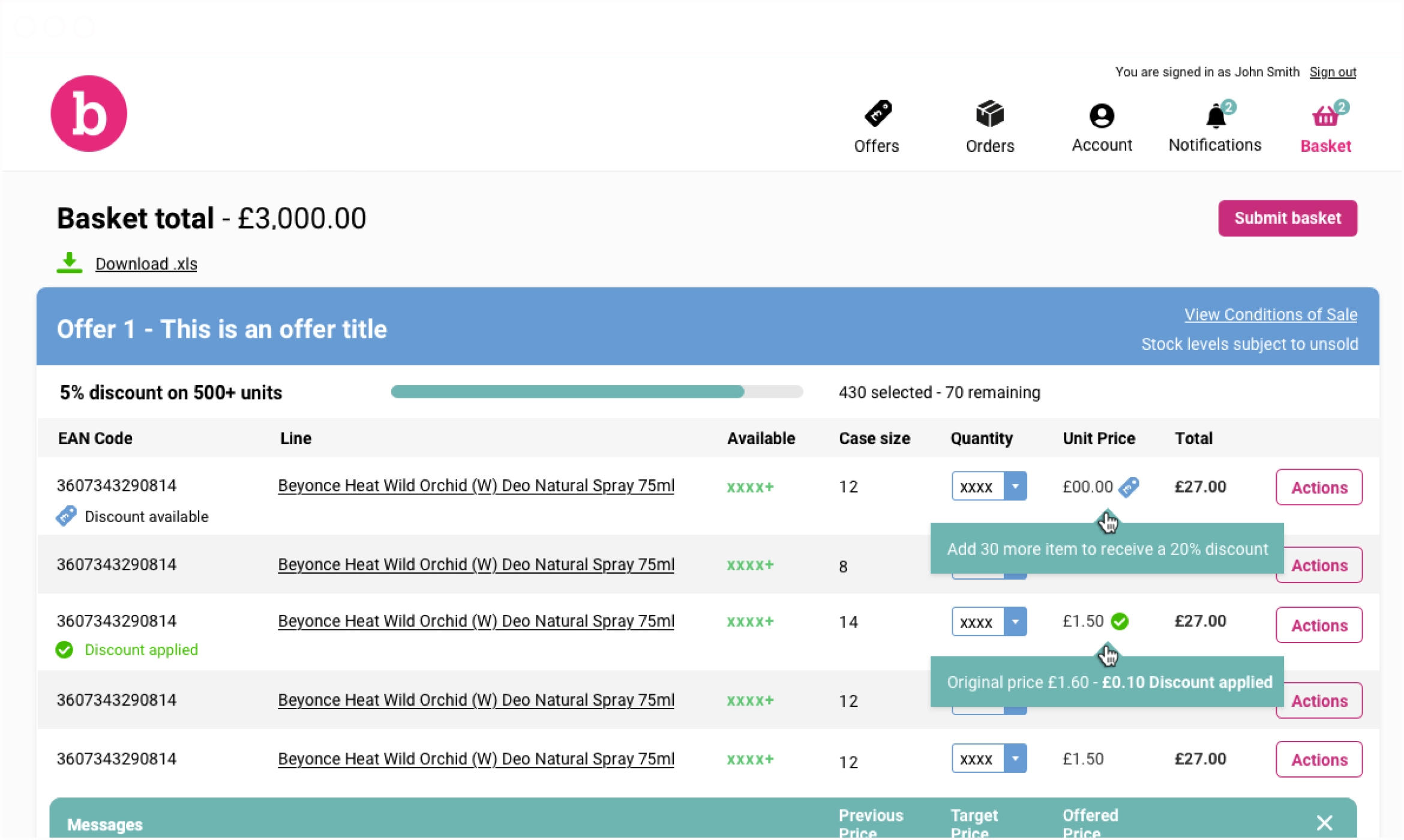Screen dimensions: 1404x840
Task: Click Download .xls link
Action: 146,264
